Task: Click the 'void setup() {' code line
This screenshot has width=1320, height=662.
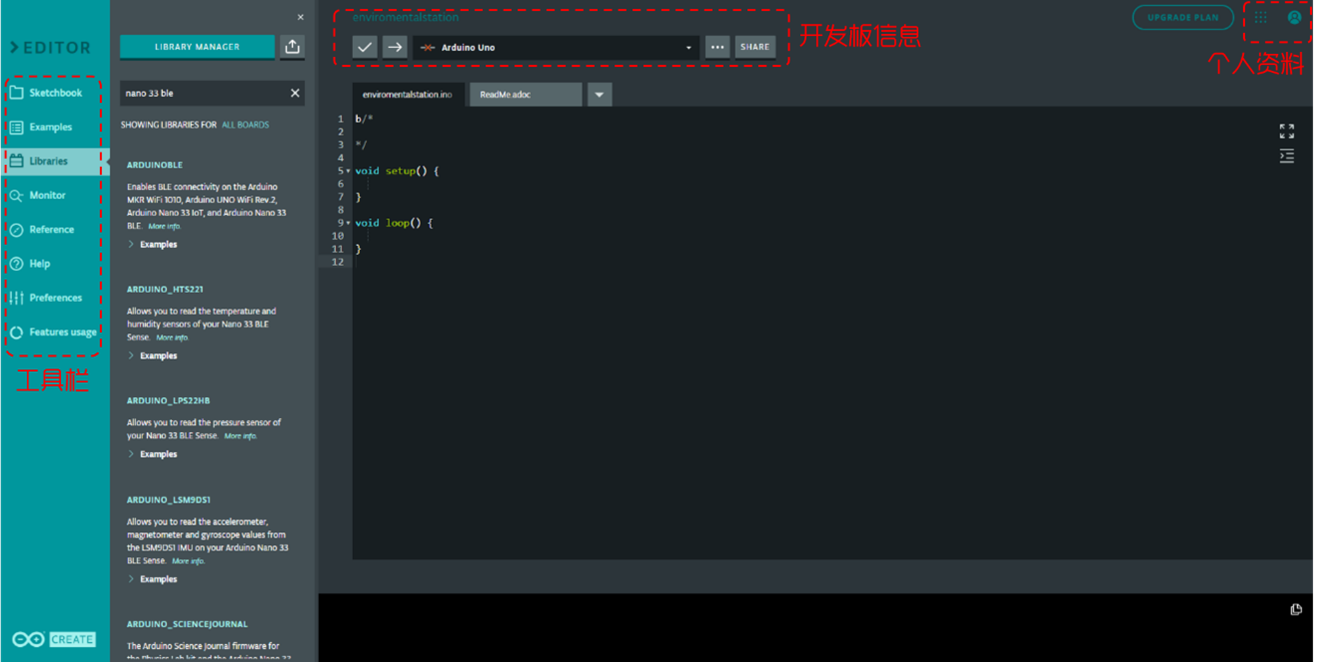Action: pyautogui.click(x=397, y=171)
